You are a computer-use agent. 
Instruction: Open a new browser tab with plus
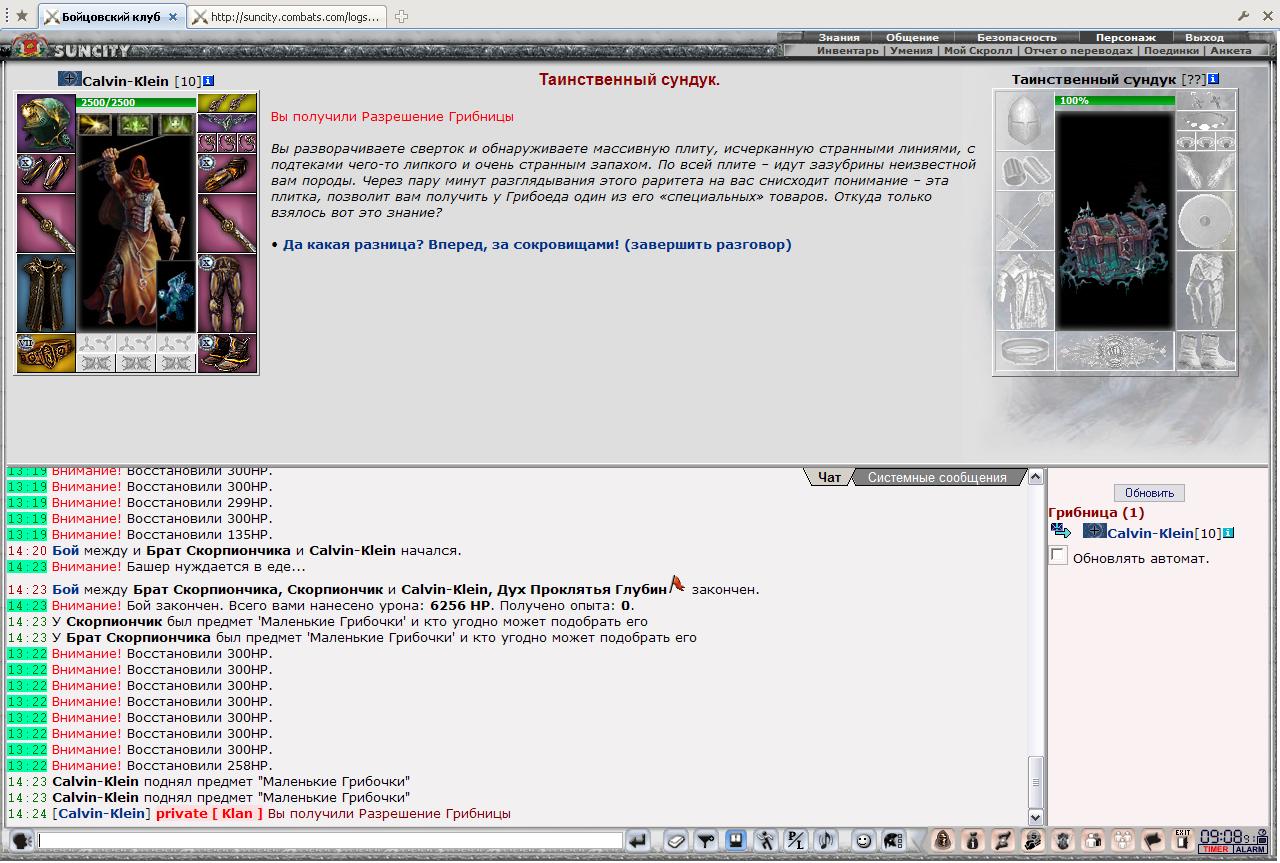point(401,16)
